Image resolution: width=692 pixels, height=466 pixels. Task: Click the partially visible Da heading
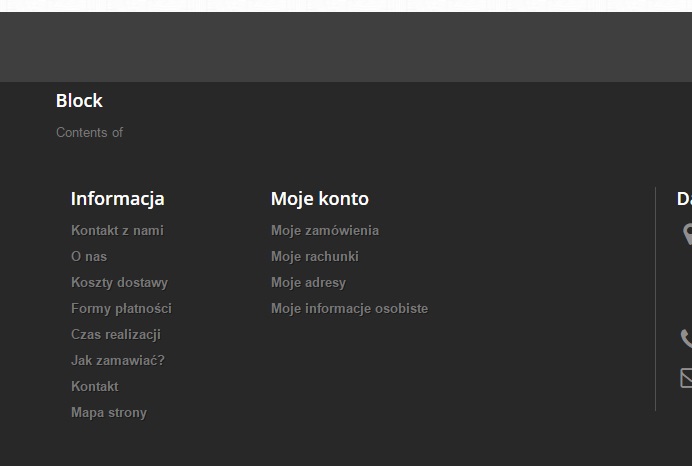click(684, 199)
